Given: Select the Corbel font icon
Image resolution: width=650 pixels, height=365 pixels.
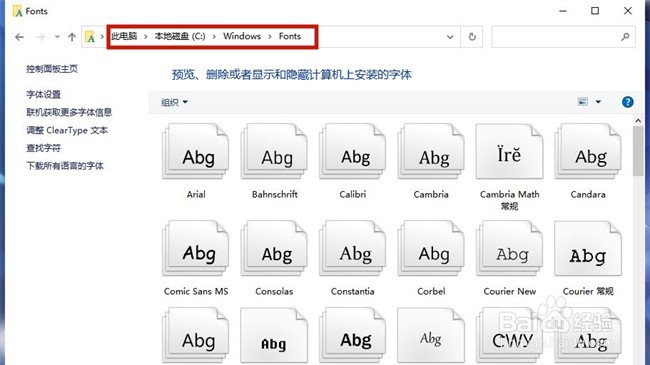Looking at the screenshot, I should 431,248.
